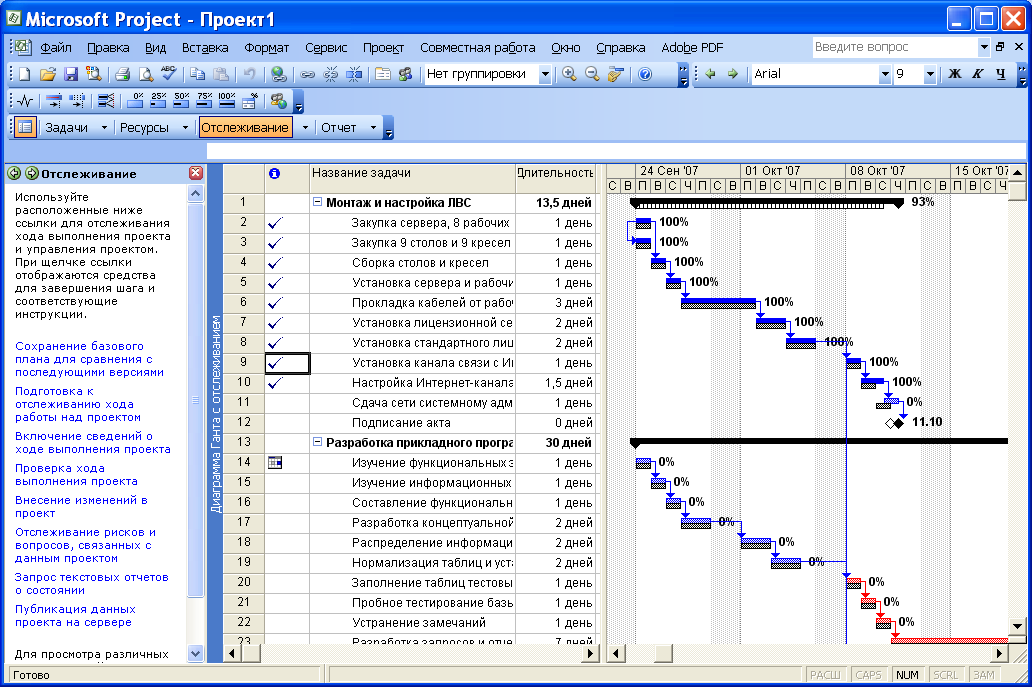Screen dimensions: 1032x687
Task: Open the Arial font name dropdown
Action: pyautogui.click(x=885, y=74)
